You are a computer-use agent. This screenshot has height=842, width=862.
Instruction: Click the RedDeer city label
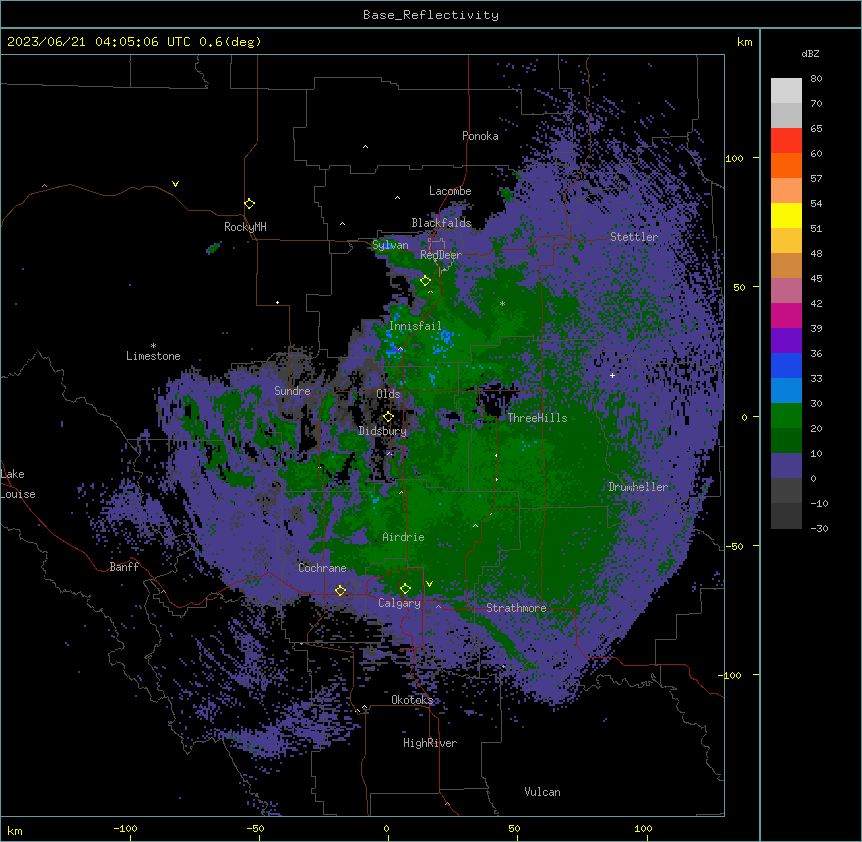point(441,255)
